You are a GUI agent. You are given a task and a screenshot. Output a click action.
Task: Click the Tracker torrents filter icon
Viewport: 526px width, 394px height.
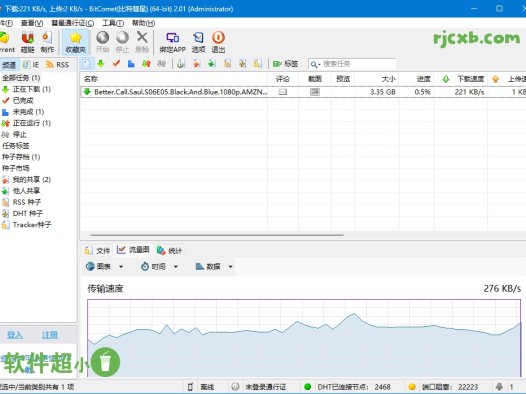[x=258, y=64]
